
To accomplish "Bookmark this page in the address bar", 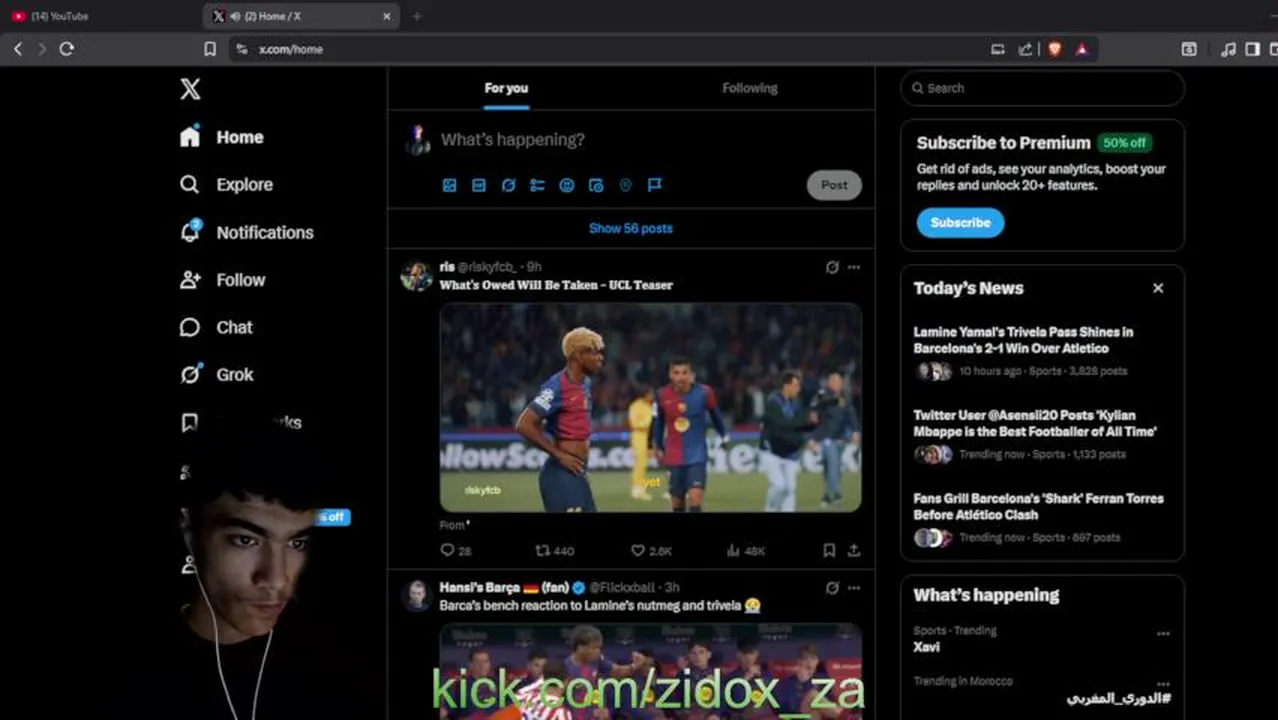I will pos(210,49).
